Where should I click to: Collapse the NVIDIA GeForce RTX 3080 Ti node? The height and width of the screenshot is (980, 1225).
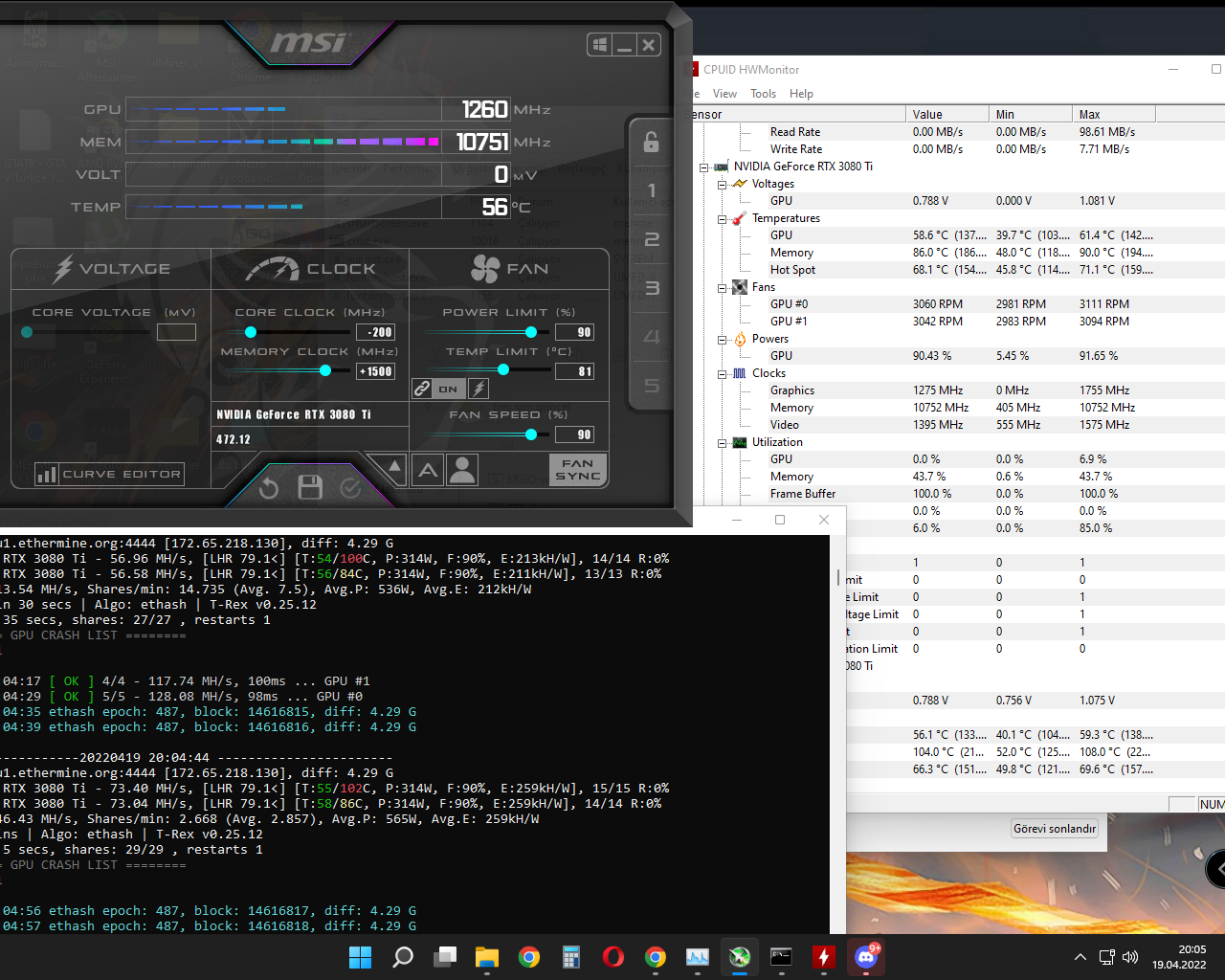pyautogui.click(x=703, y=167)
